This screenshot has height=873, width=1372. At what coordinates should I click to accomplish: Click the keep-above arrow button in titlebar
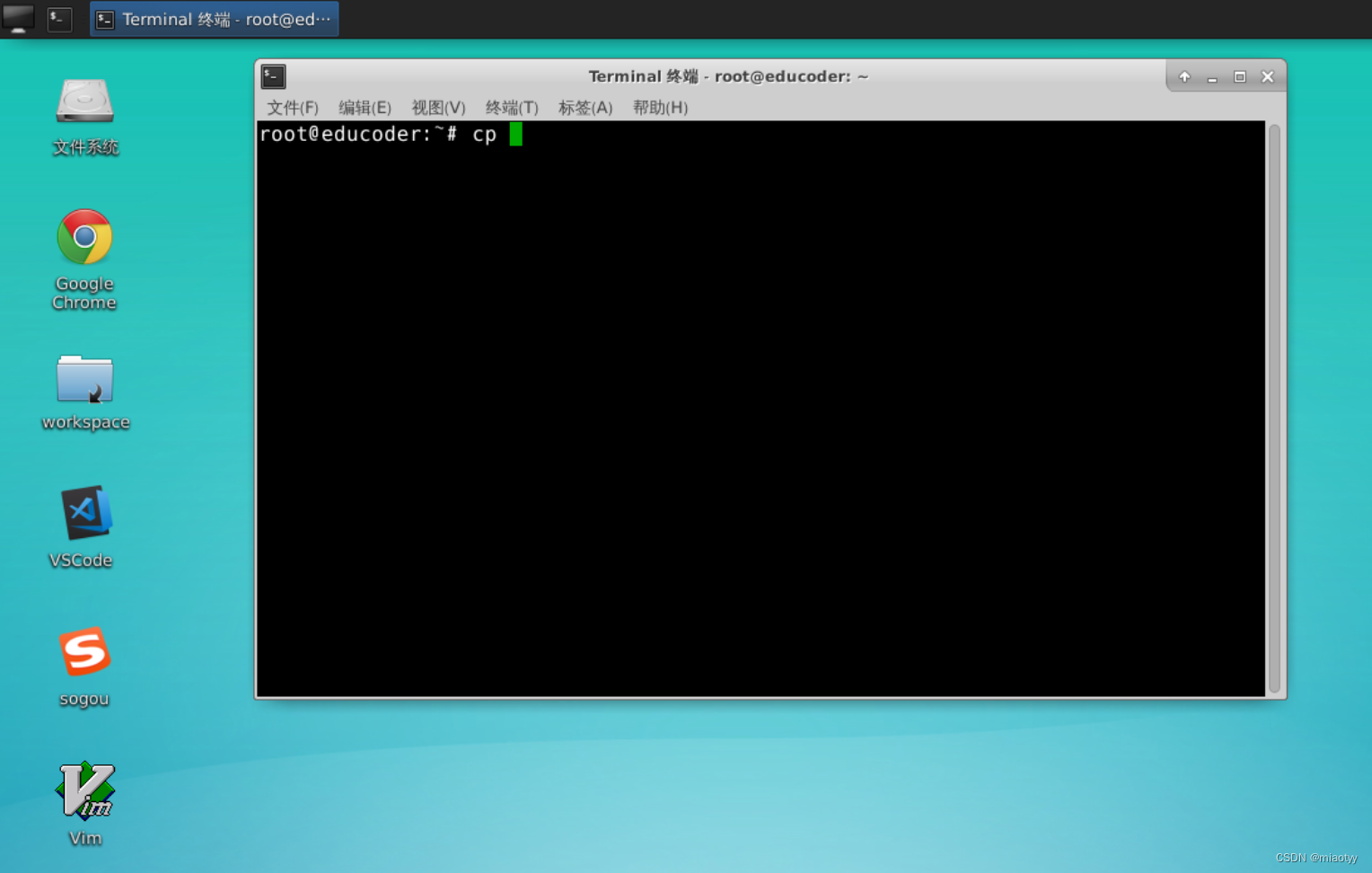point(1184,77)
